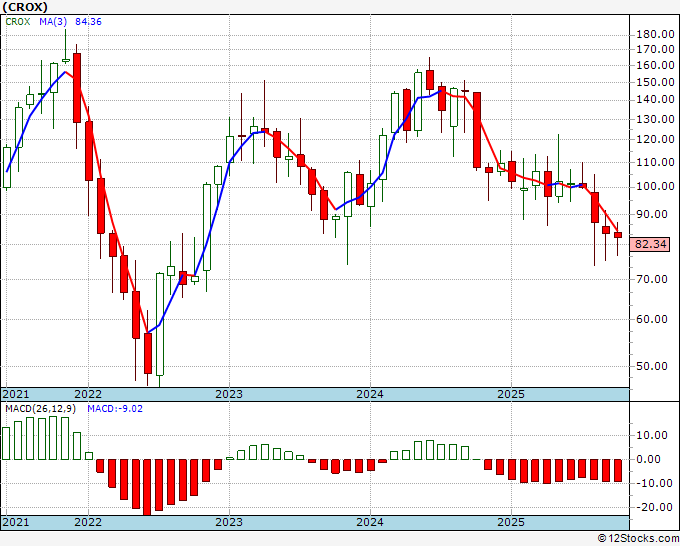Click the 150.00 price axis label
This screenshot has height=546, width=680.
(655, 82)
